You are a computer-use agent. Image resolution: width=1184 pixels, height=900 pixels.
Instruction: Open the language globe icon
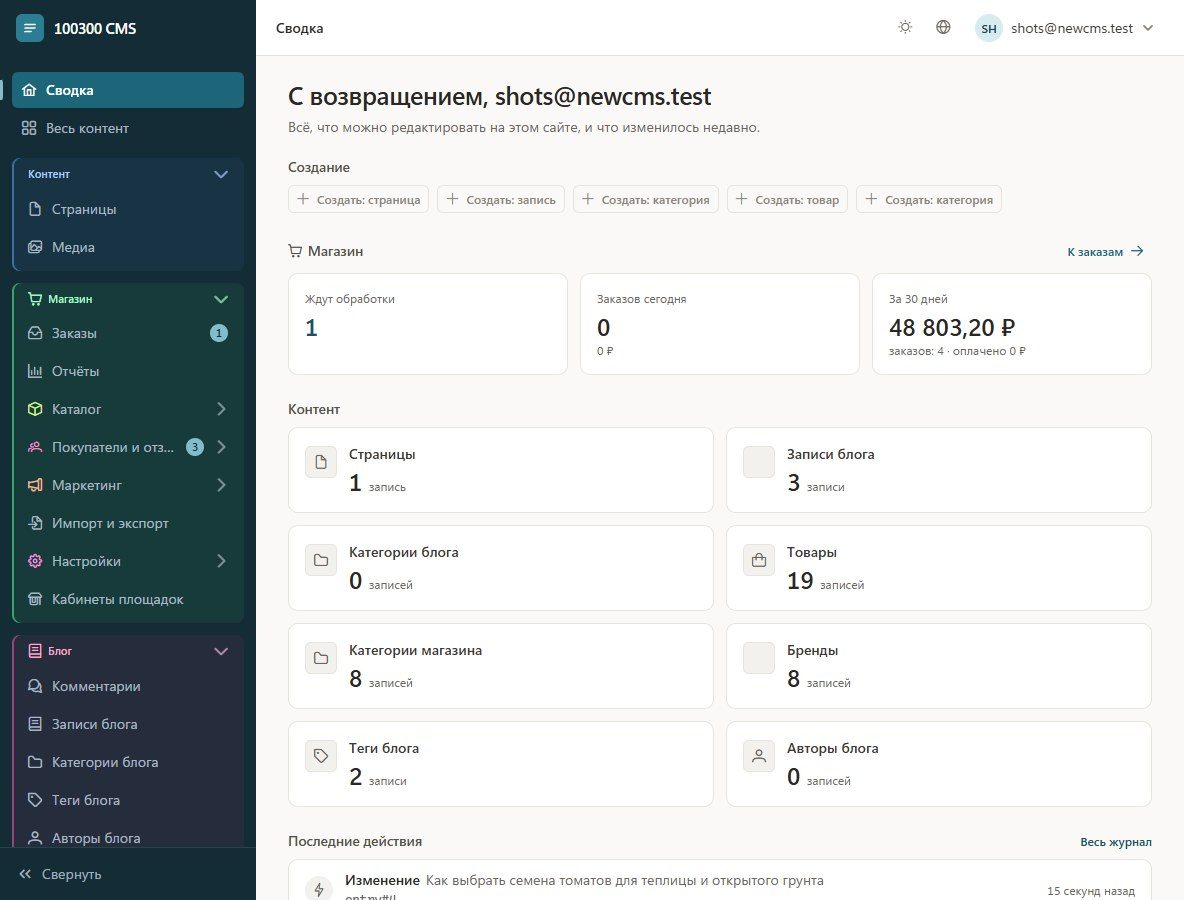click(x=943, y=27)
